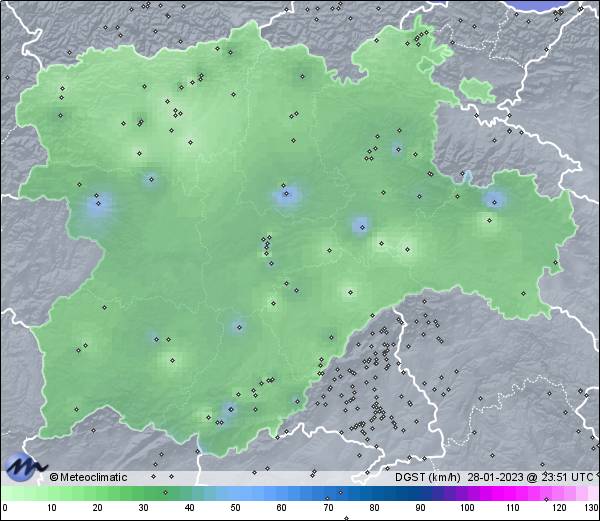Click the Meteoclimatic wave logo icon
This screenshot has height=521, width=600.
pos(26,467)
